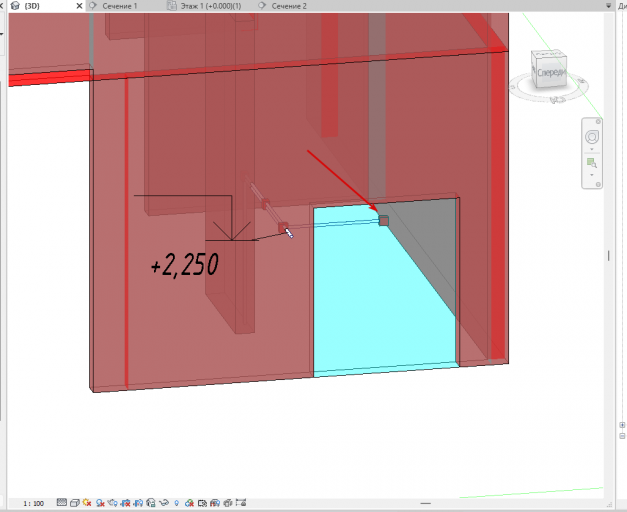627x512 pixels.
Task: Close the {3D} view tab
Action: [x=79, y=6]
